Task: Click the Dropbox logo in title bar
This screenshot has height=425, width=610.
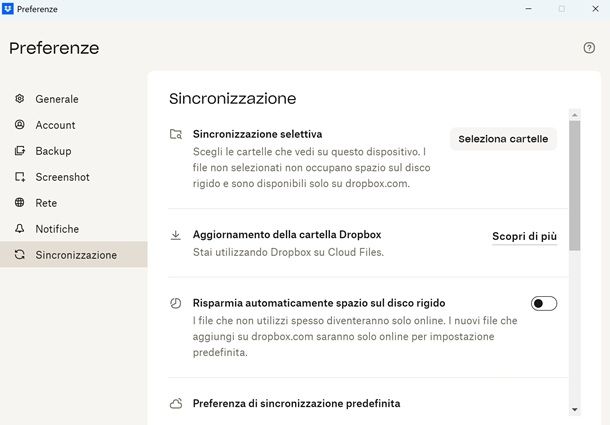Action: point(8,9)
